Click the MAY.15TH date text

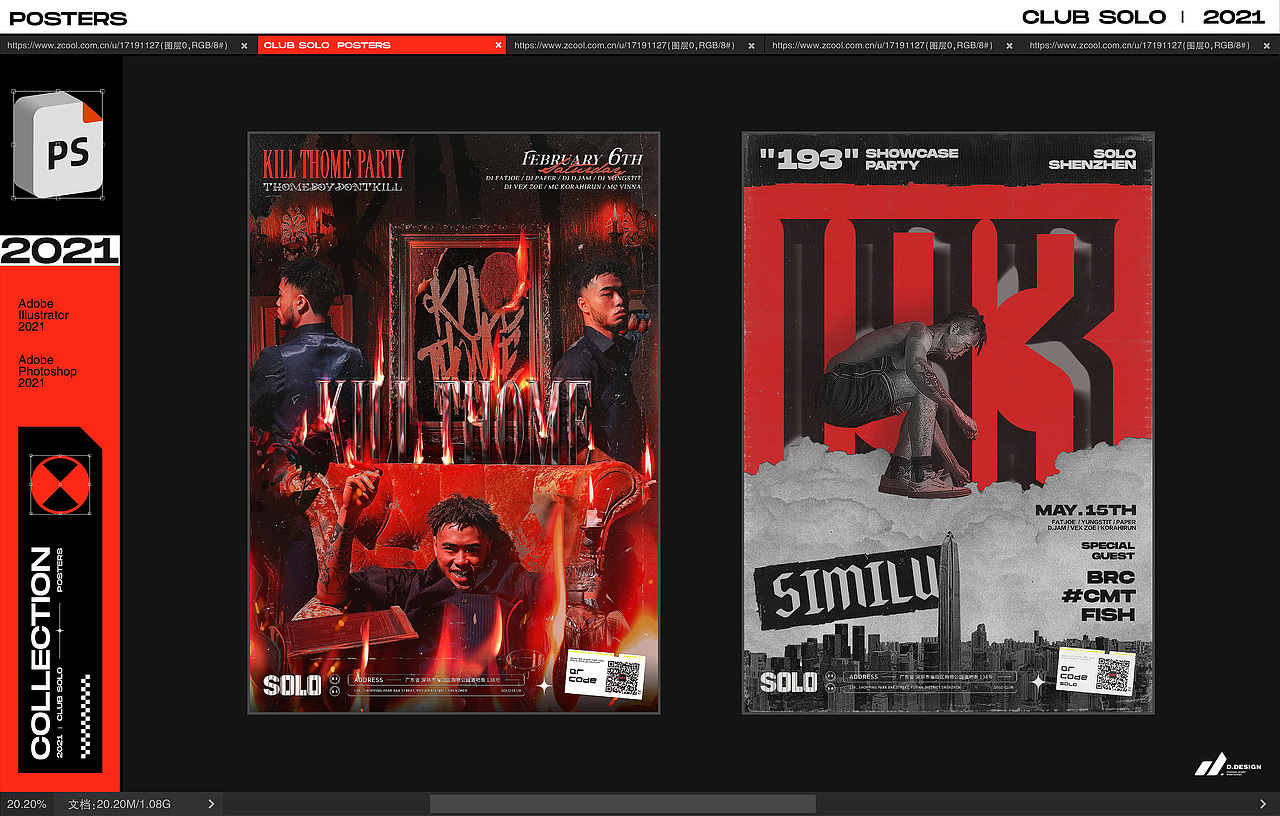point(1086,510)
